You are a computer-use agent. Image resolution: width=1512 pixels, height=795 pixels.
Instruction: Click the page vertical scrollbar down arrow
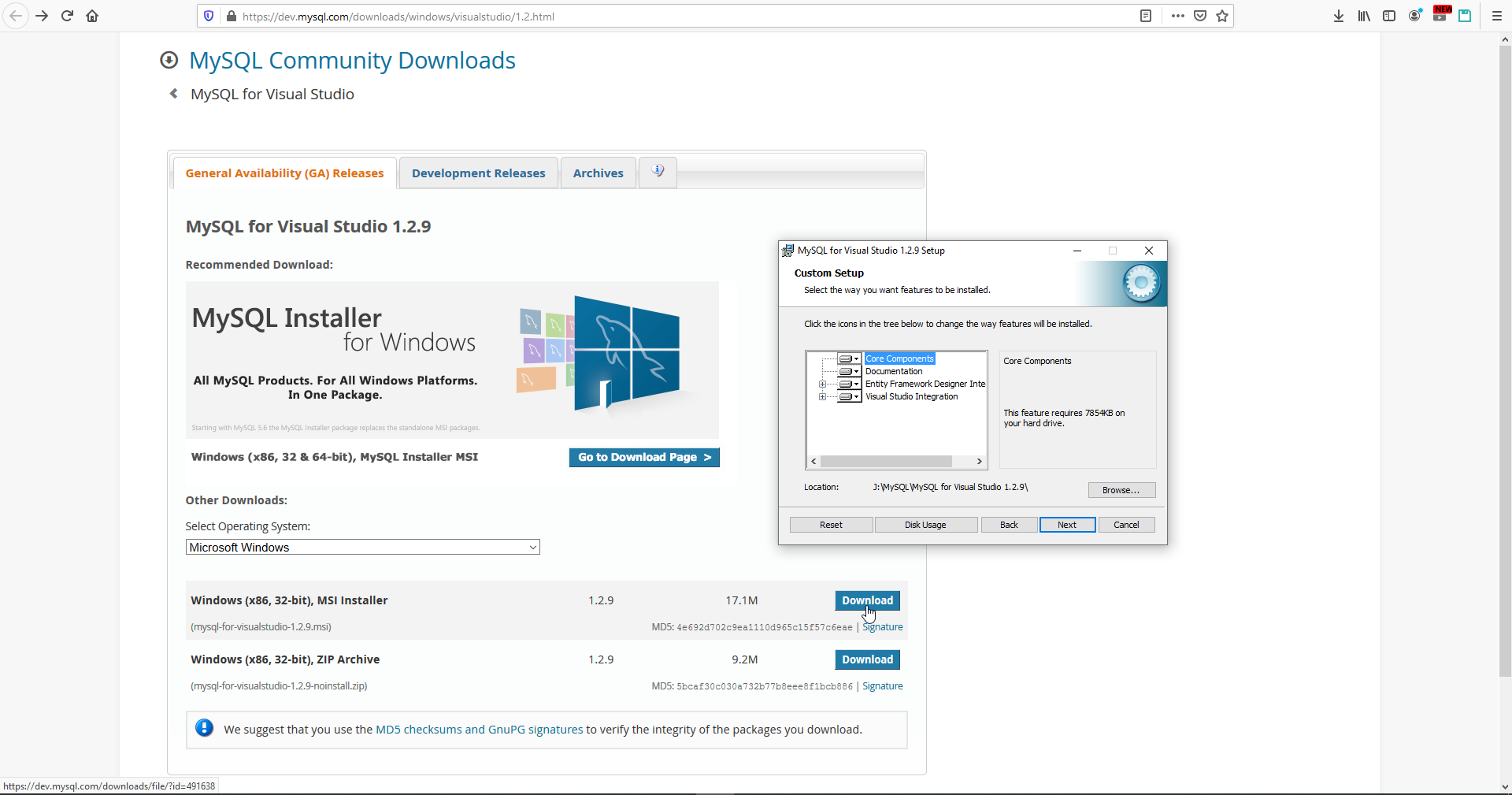click(x=1505, y=786)
